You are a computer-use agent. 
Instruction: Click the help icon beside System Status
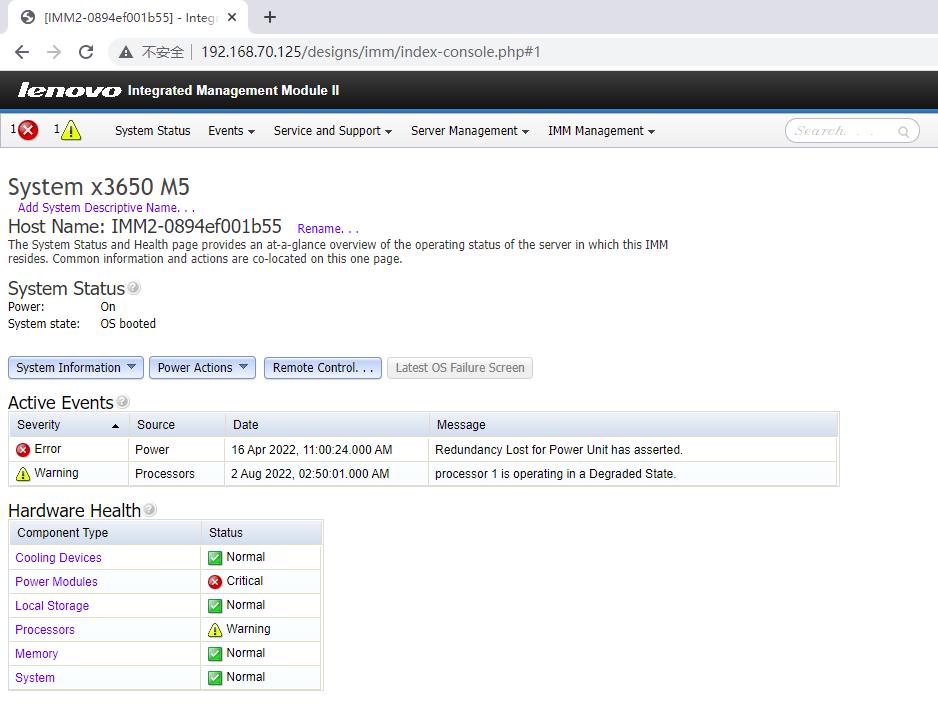[134, 288]
